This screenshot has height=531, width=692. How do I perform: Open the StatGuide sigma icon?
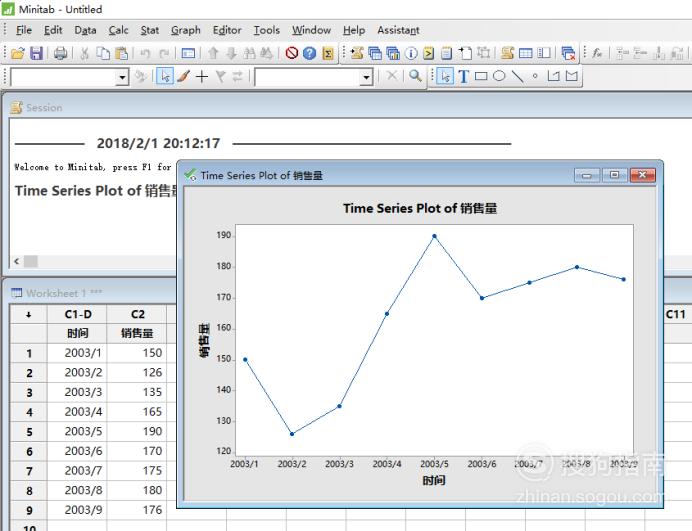(x=327, y=53)
